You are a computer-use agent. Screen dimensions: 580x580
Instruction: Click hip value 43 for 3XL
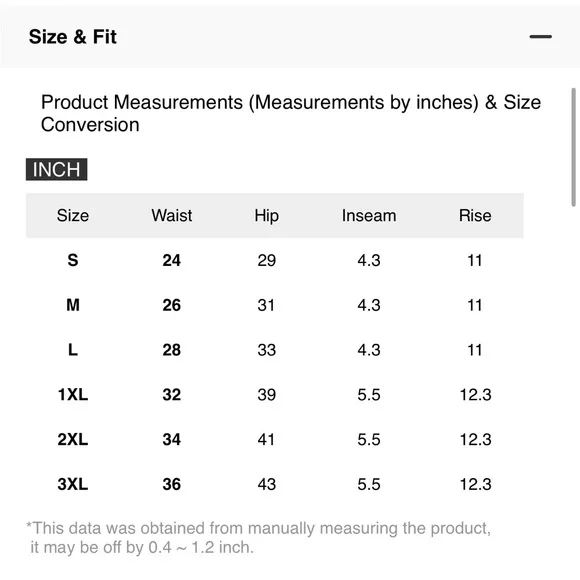coord(267,484)
